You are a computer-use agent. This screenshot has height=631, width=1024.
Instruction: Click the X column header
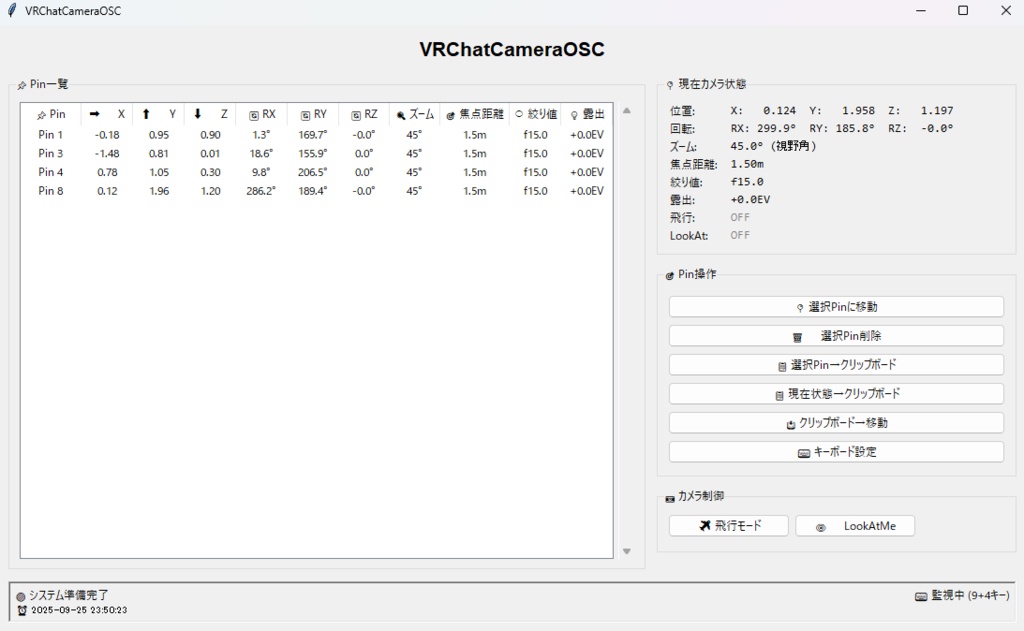click(x=106, y=114)
